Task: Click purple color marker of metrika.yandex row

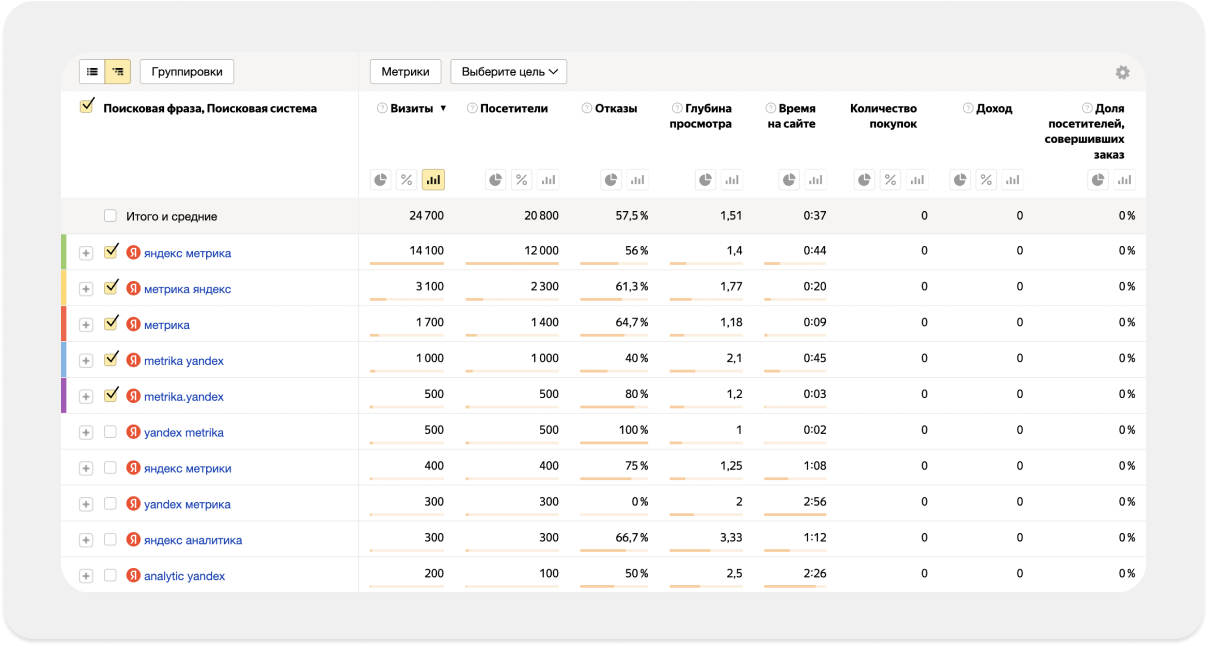Action: tap(63, 396)
